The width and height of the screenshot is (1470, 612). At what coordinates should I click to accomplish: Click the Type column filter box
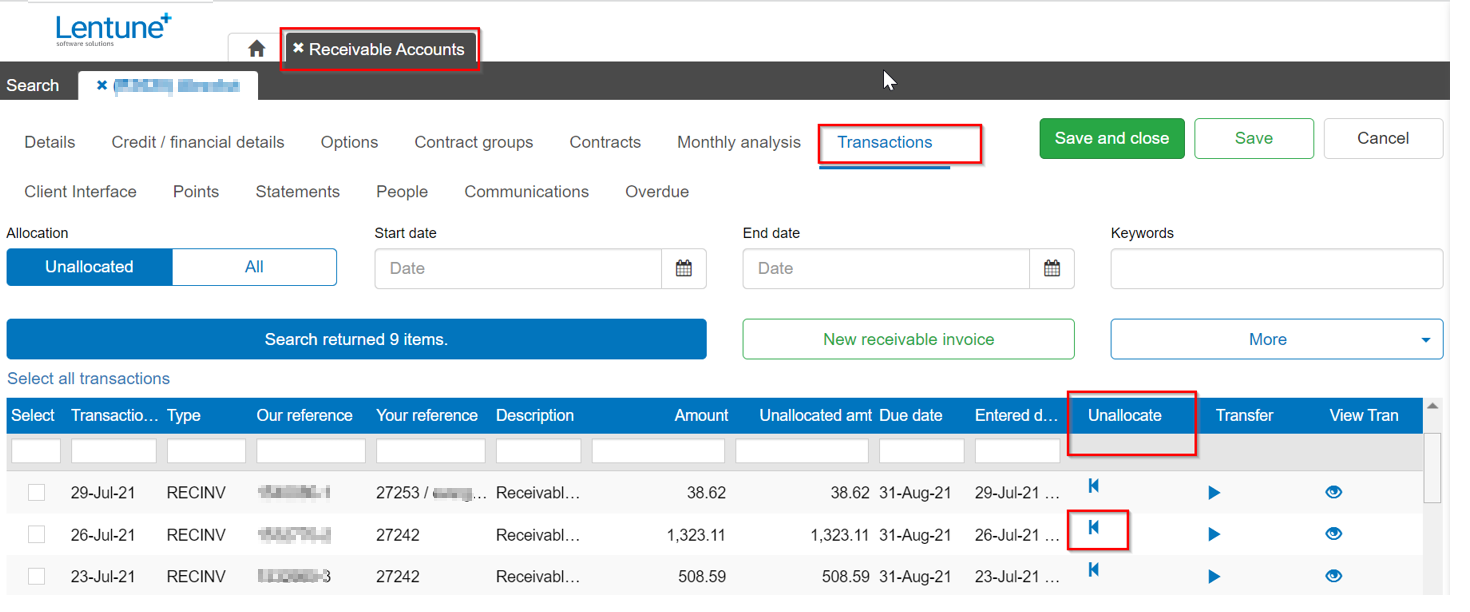[x=206, y=451]
